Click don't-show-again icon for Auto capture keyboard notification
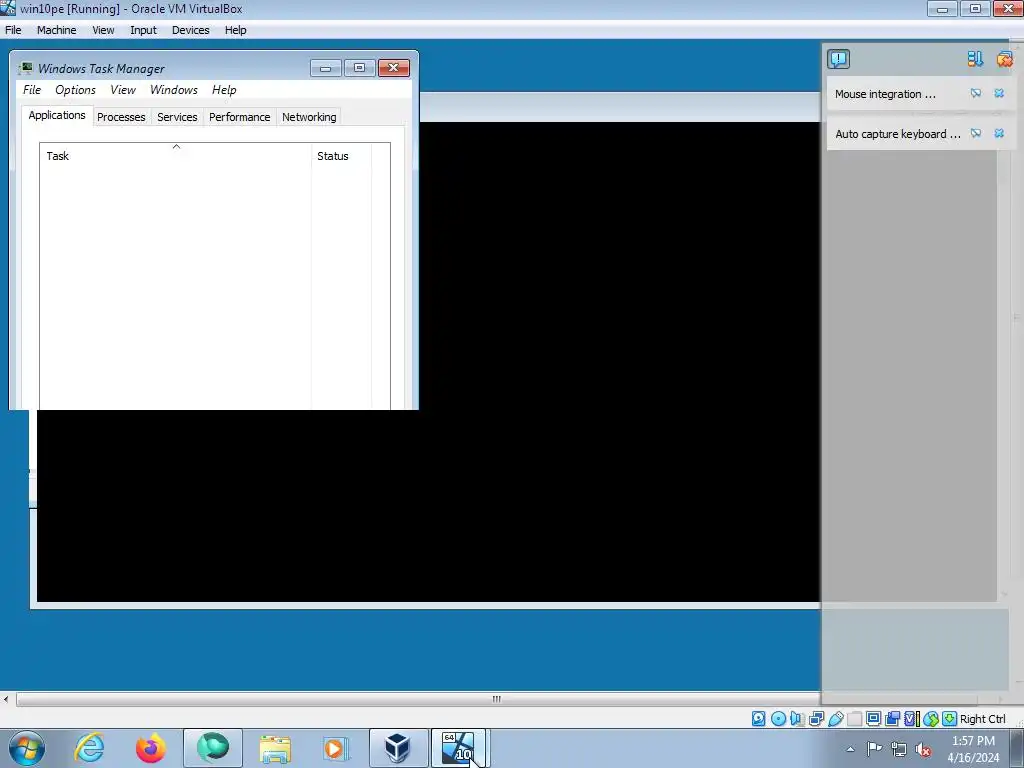 (976, 133)
